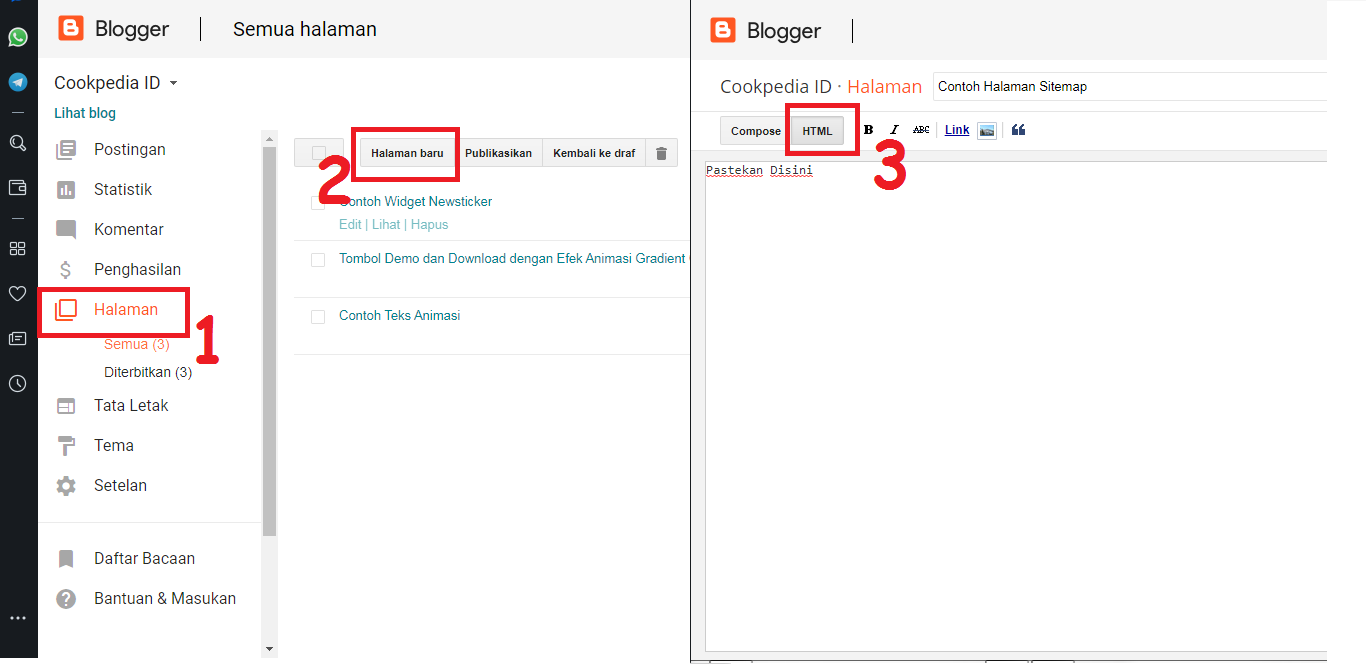Click the sidebar search icon
This screenshot has width=1366, height=664.
(x=17, y=143)
